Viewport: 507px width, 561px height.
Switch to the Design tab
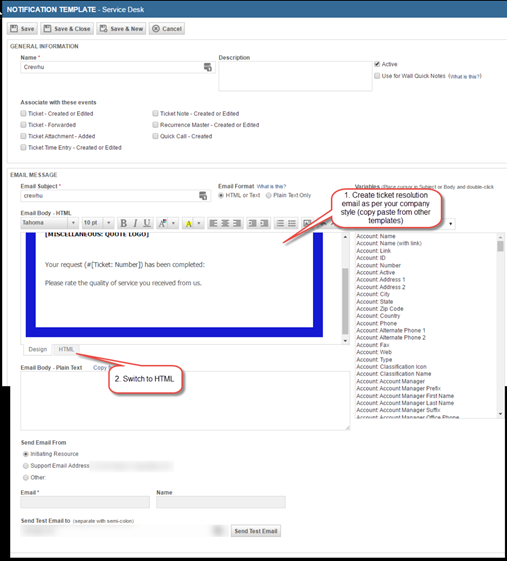[x=38, y=349]
